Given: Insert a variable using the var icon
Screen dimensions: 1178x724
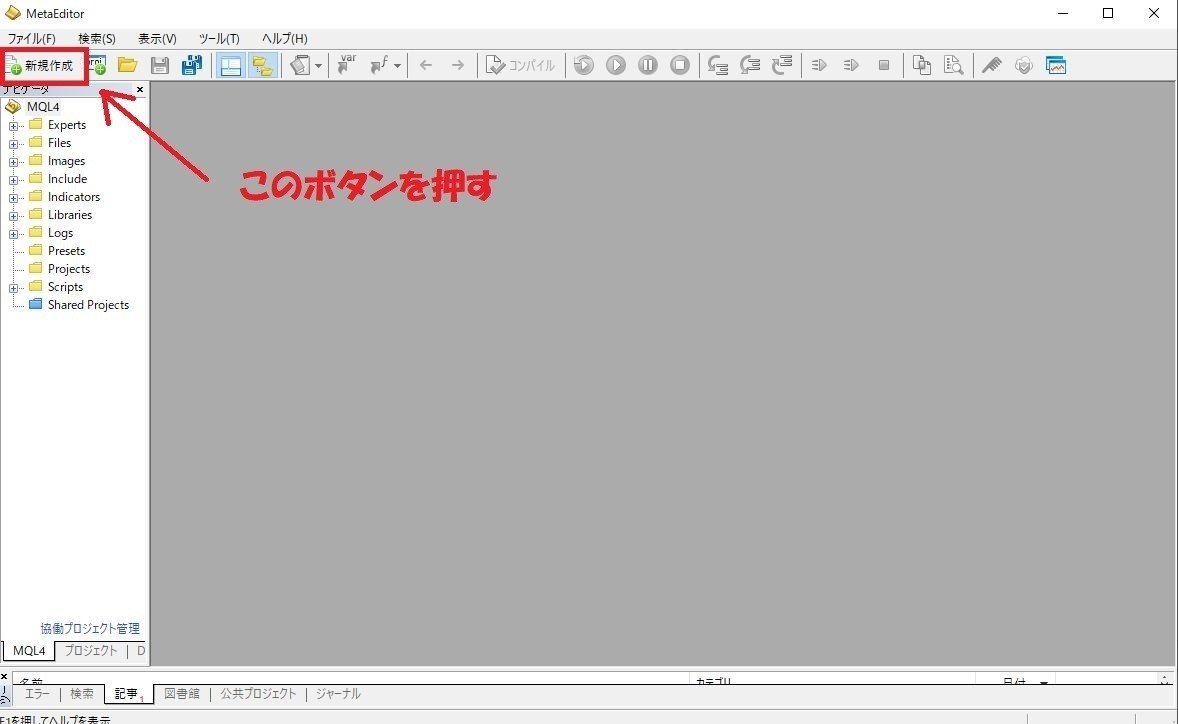Looking at the screenshot, I should 347,64.
